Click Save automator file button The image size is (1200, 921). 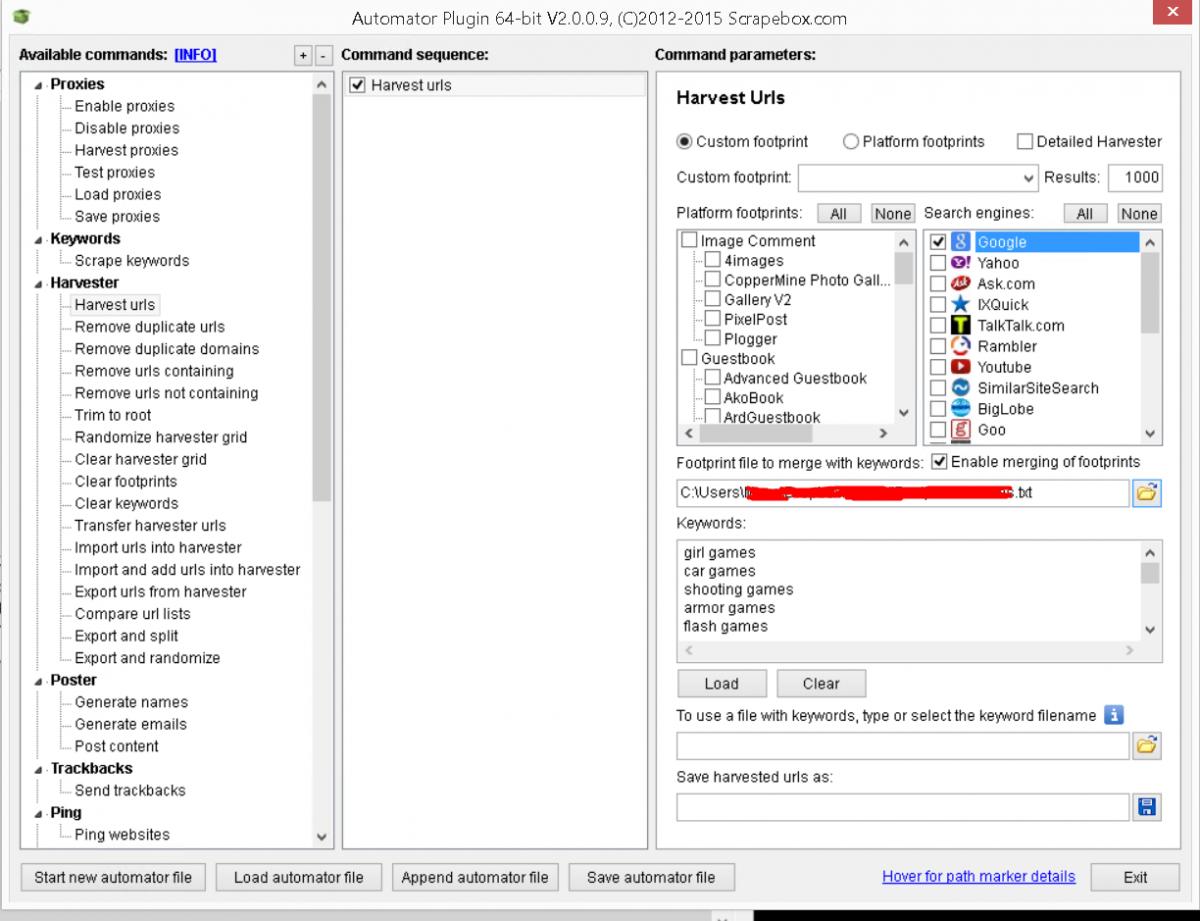point(651,877)
